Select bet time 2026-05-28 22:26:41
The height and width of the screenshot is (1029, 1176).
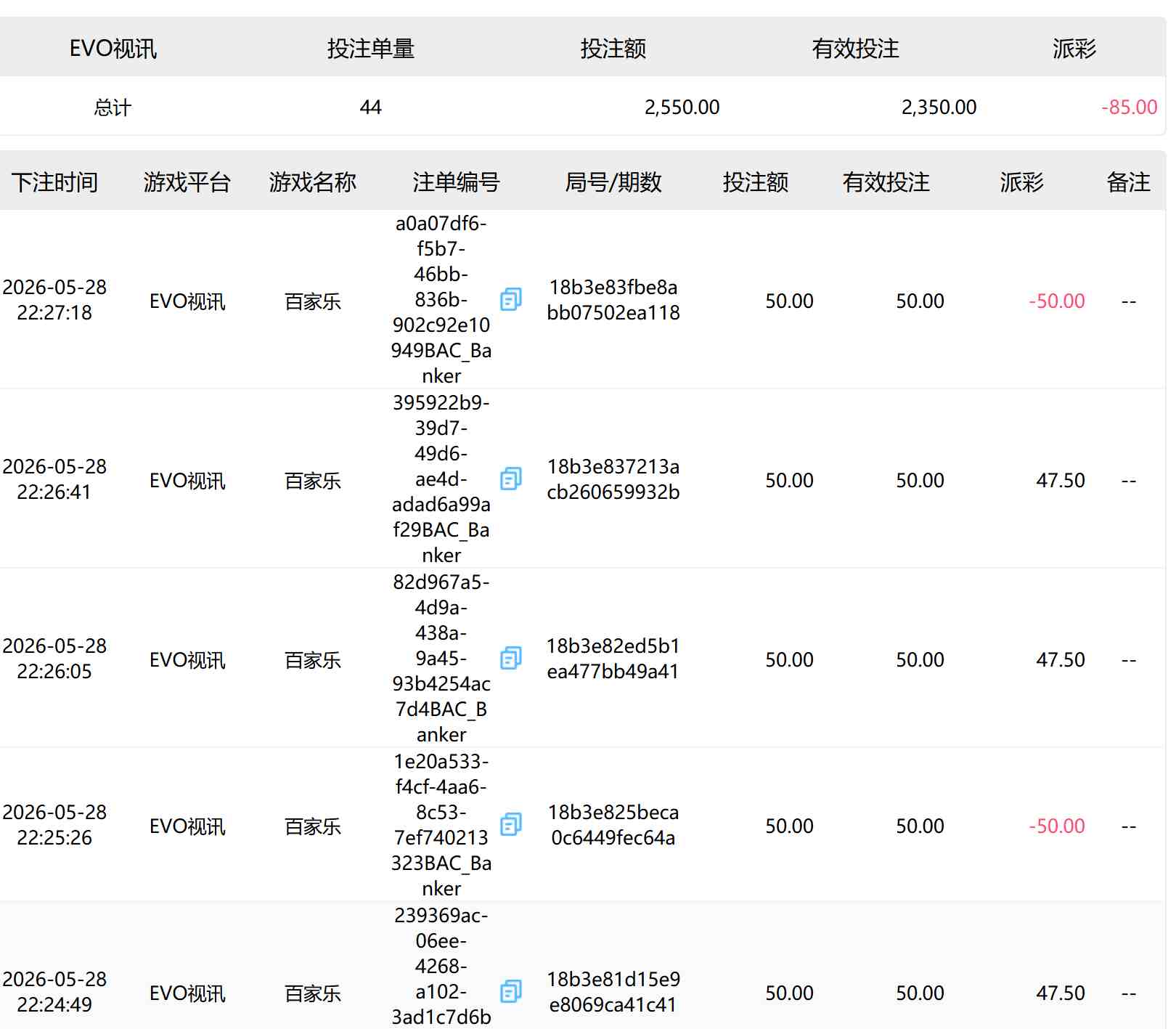[x=54, y=479]
